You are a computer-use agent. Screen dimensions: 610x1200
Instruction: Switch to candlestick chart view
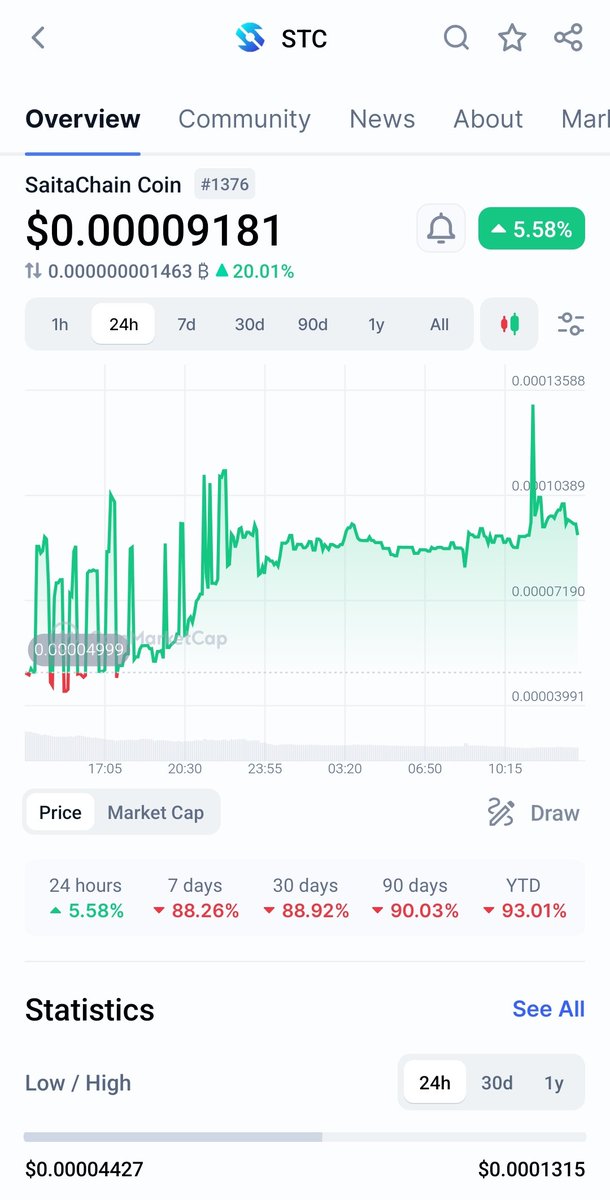point(510,324)
